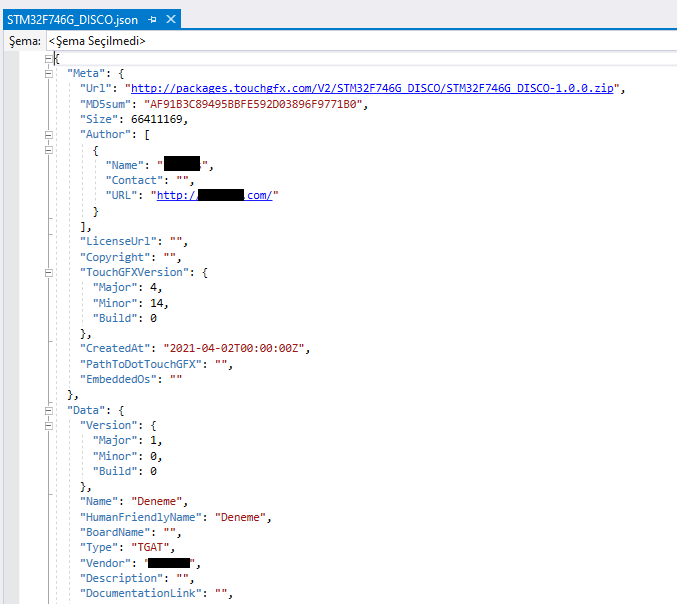Click the TouchGFXVersion Major value 4
Image resolution: width=677 pixels, height=604 pixels.
click(153, 288)
